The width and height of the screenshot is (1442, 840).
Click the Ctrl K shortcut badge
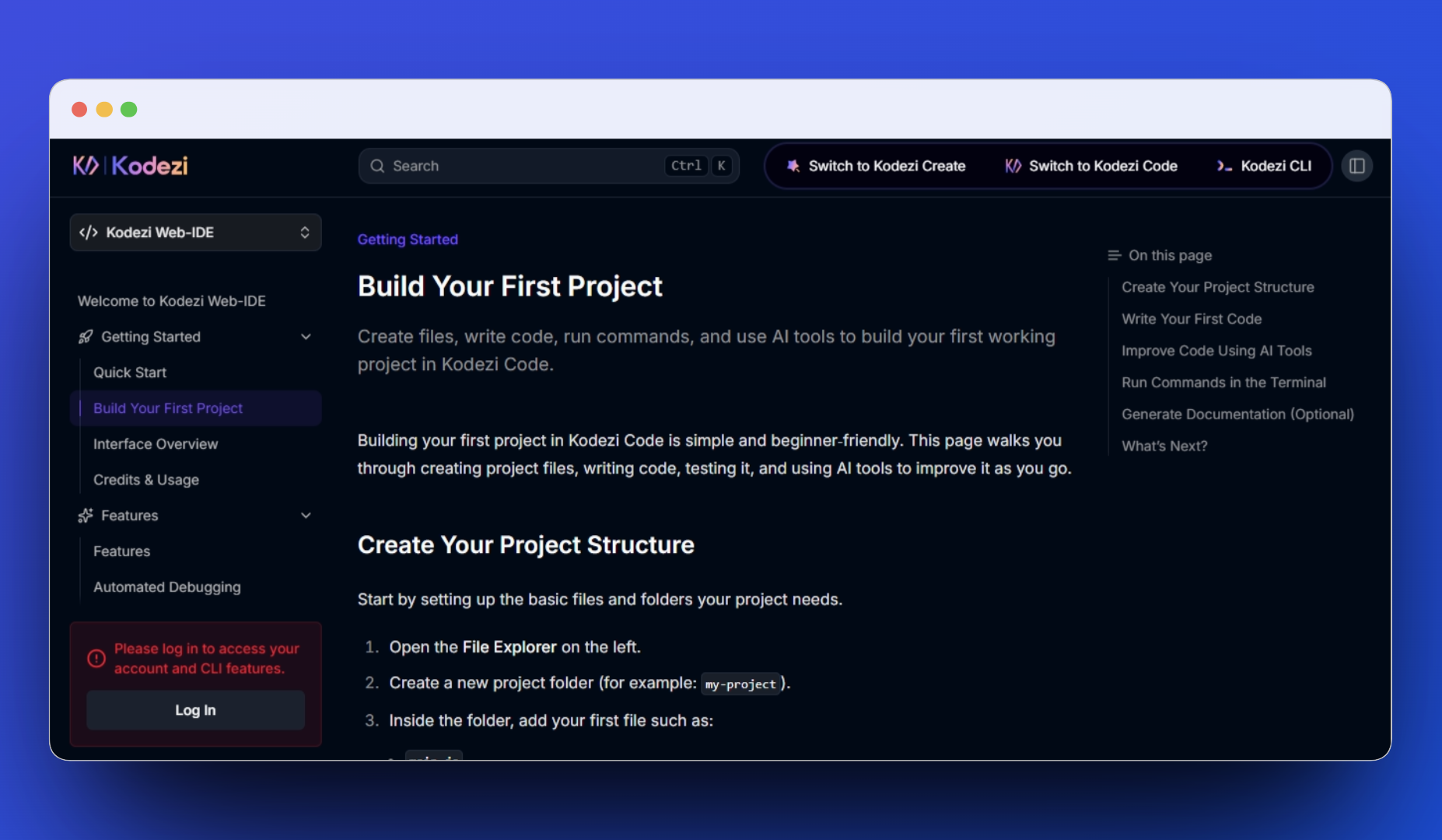coord(700,166)
